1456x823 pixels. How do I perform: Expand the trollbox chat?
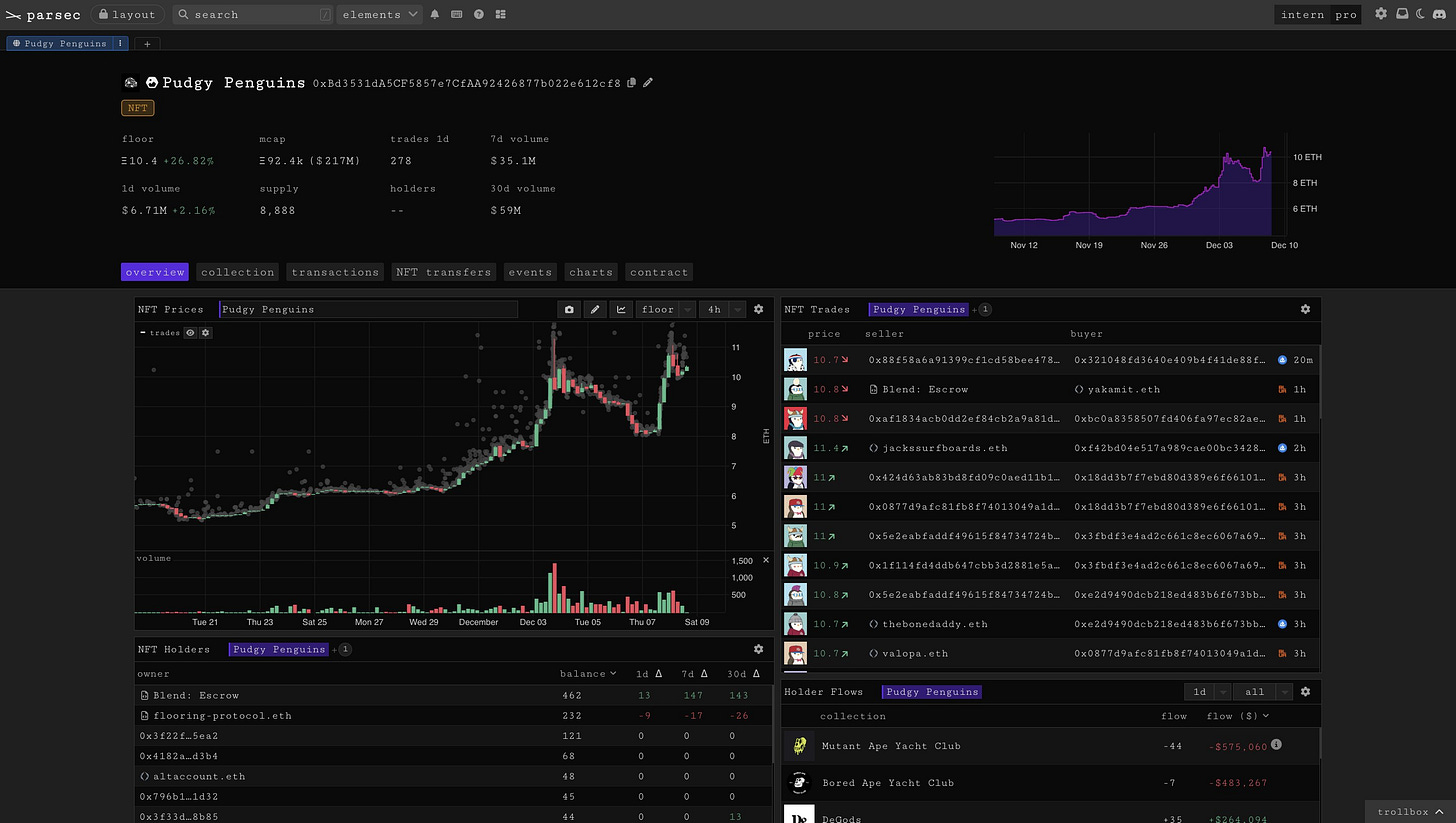(x=1410, y=812)
